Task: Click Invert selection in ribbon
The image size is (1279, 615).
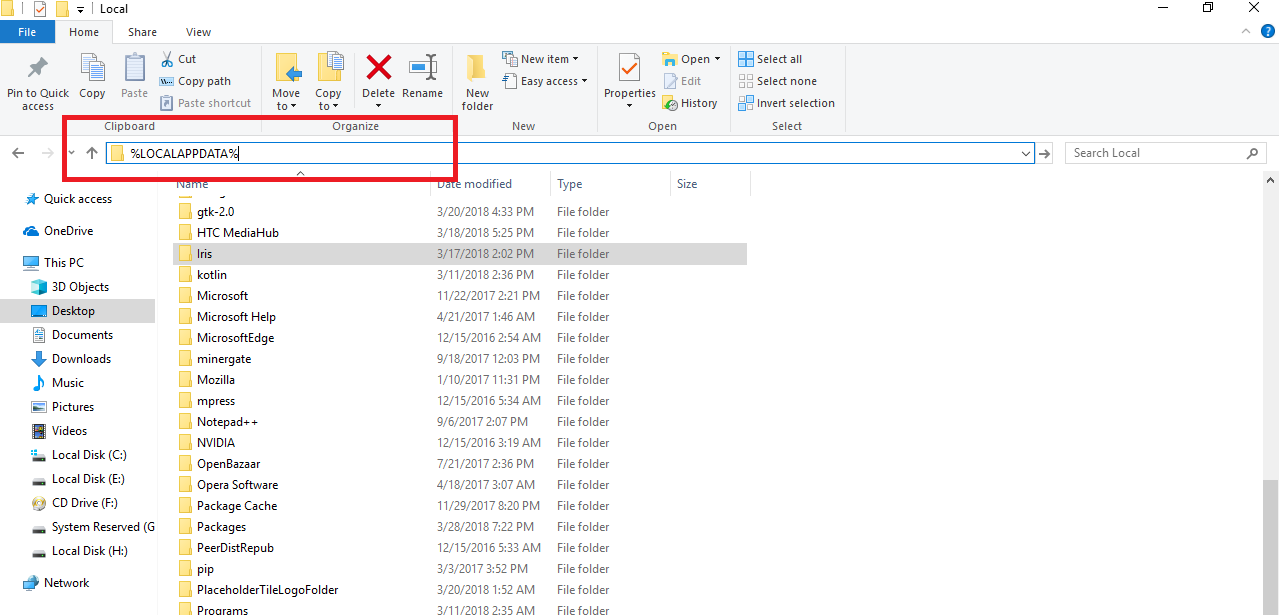Action: click(786, 103)
